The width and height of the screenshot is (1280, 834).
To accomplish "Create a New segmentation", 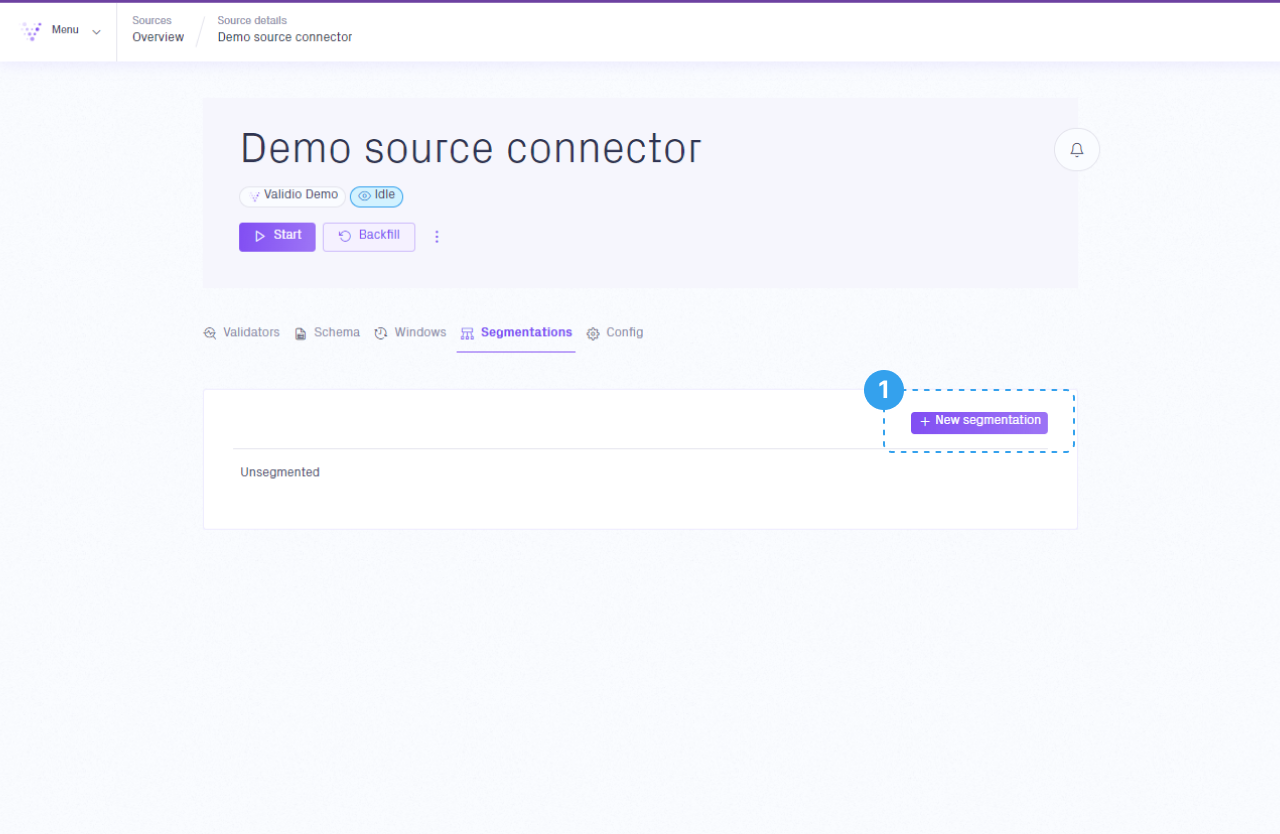I will [979, 422].
